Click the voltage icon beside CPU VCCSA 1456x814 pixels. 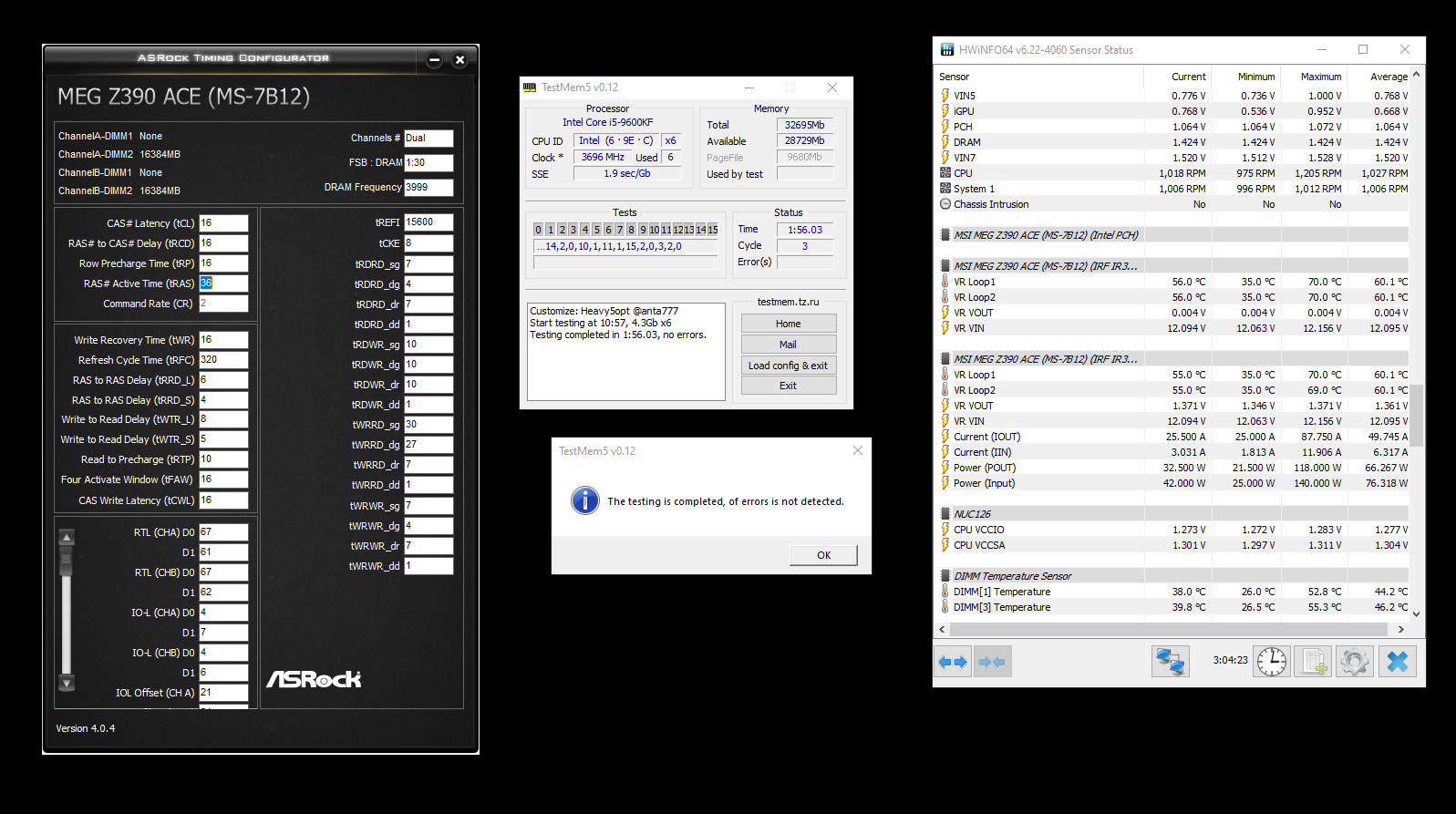945,545
